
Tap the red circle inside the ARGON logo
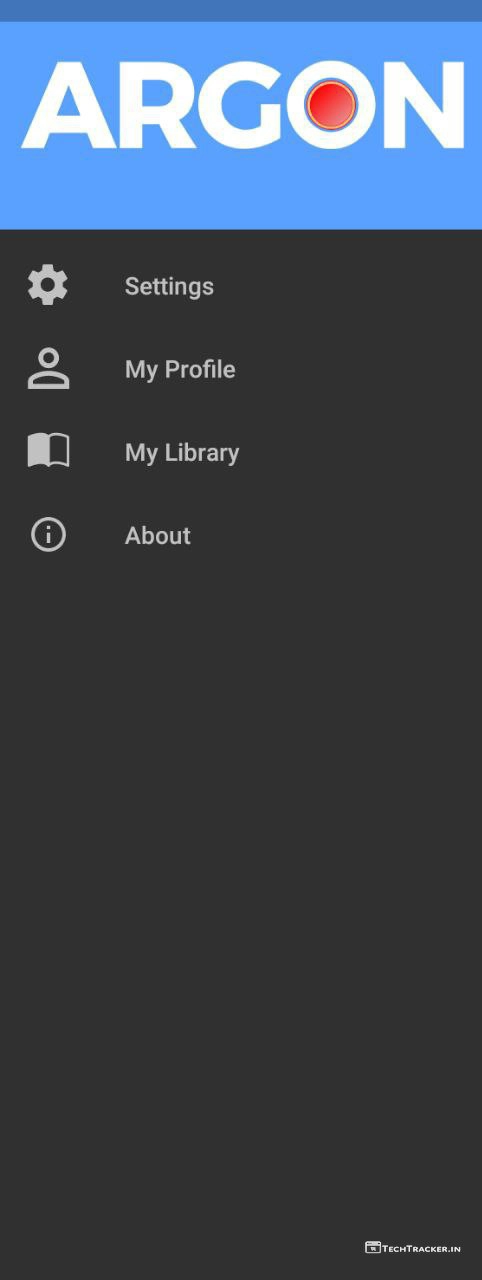pyautogui.click(x=331, y=105)
